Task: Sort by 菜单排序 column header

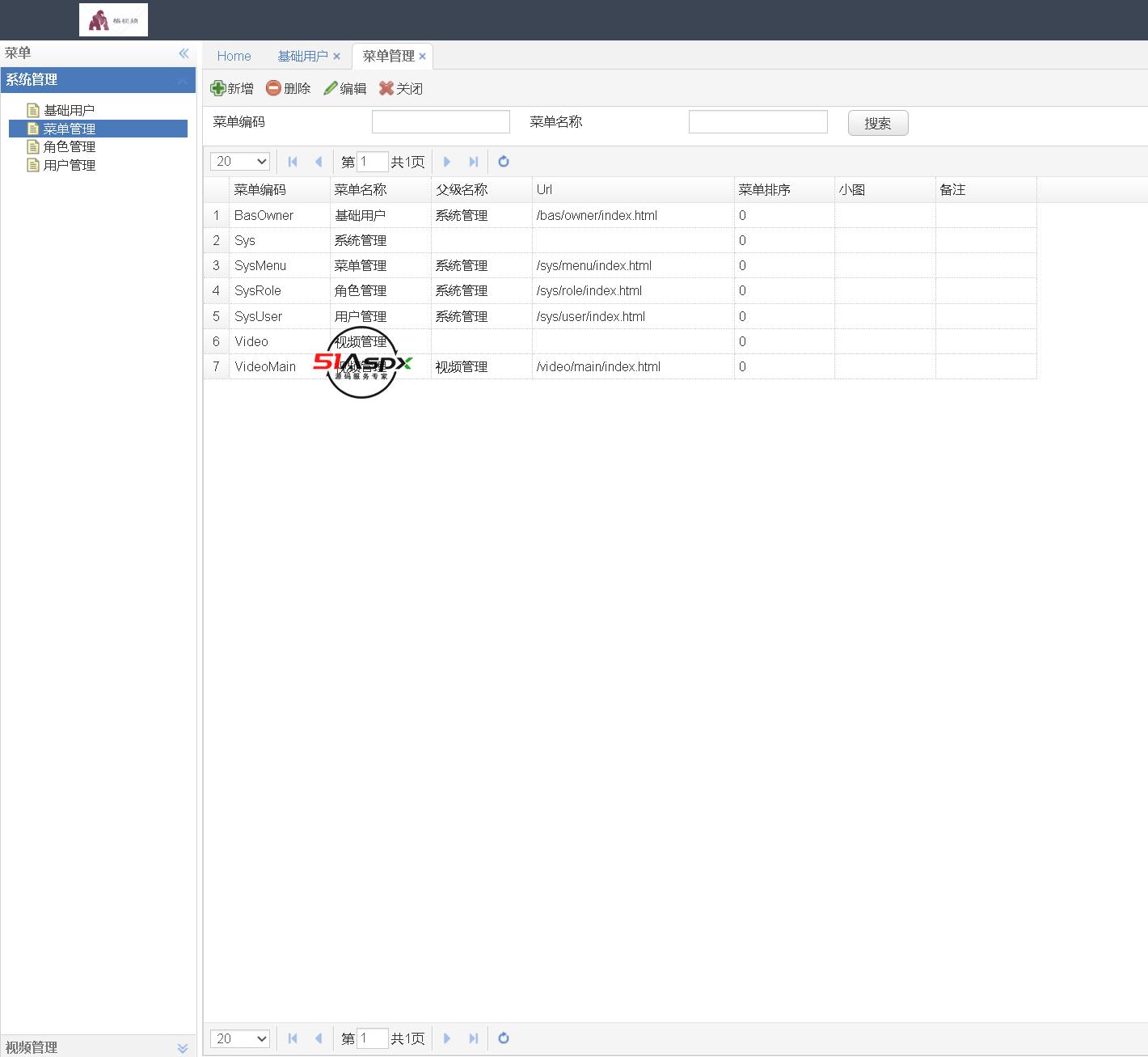Action: pos(784,190)
